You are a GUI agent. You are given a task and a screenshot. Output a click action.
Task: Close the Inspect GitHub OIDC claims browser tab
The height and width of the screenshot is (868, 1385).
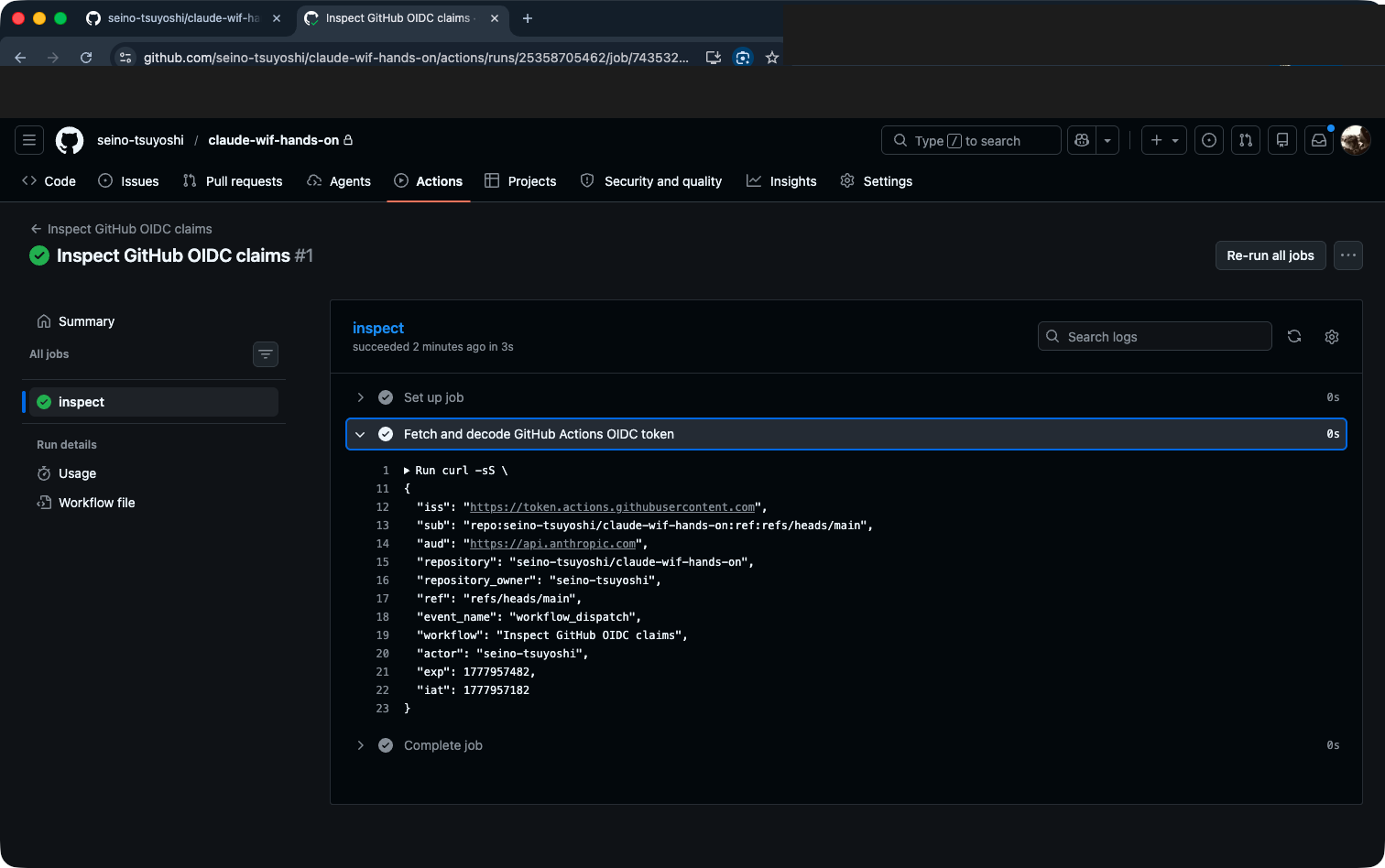[x=495, y=18]
